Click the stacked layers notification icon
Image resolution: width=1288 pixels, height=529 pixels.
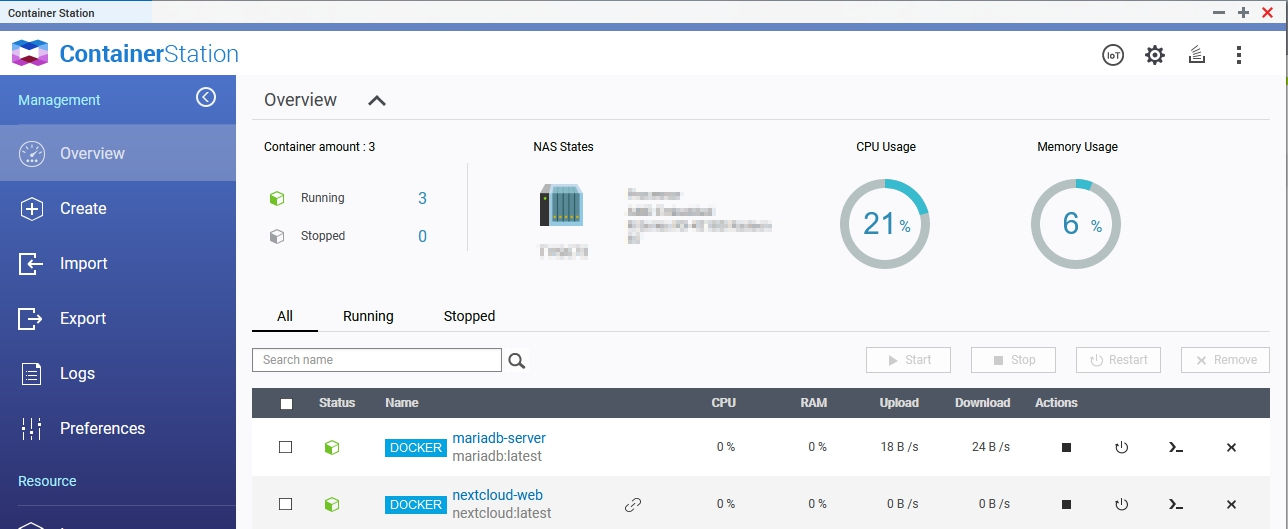coord(1195,55)
